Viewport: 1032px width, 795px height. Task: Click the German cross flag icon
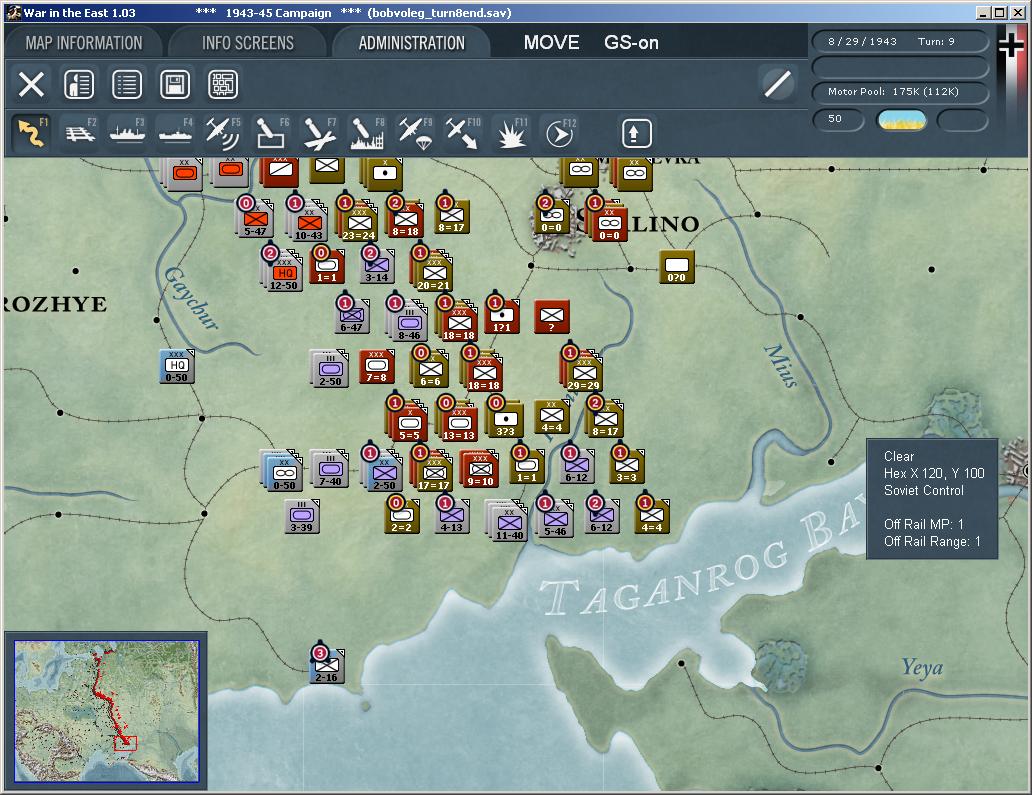tap(1010, 45)
